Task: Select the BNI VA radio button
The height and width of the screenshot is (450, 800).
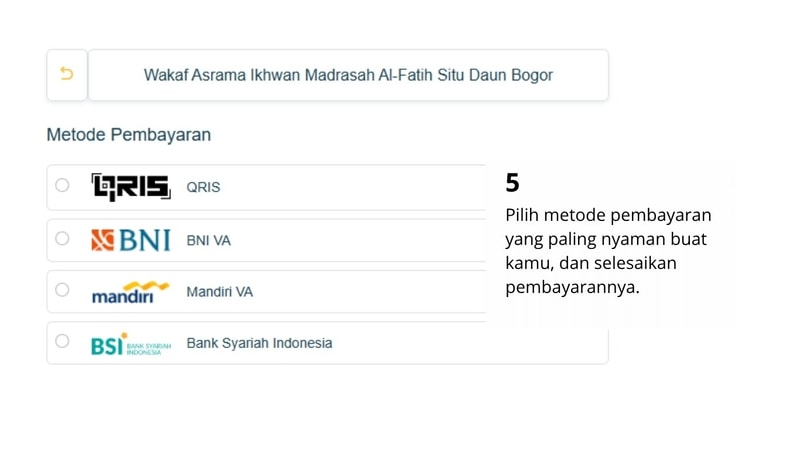Action: click(x=62, y=238)
